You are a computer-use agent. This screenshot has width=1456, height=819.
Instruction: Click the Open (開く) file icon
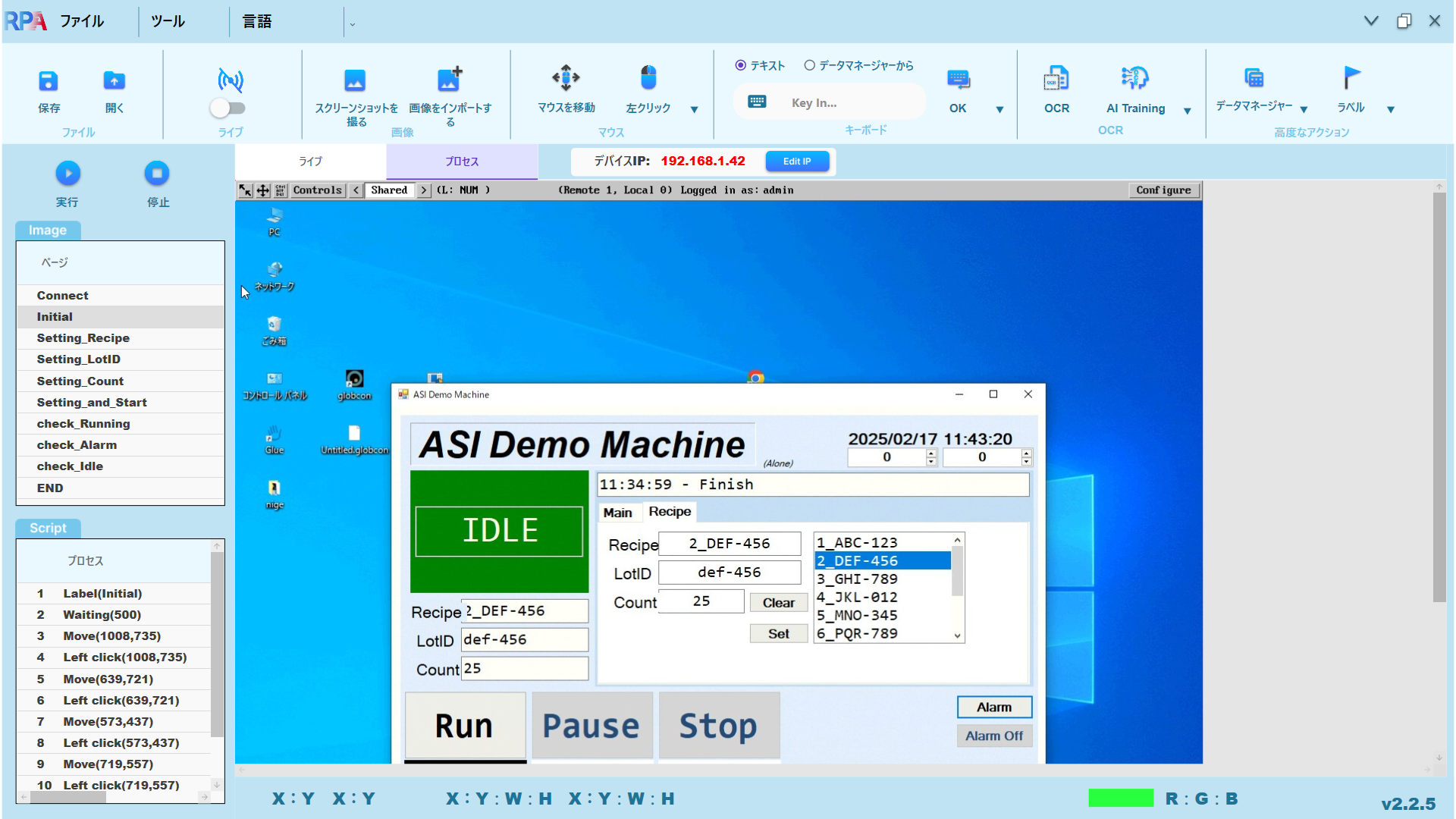(x=115, y=81)
